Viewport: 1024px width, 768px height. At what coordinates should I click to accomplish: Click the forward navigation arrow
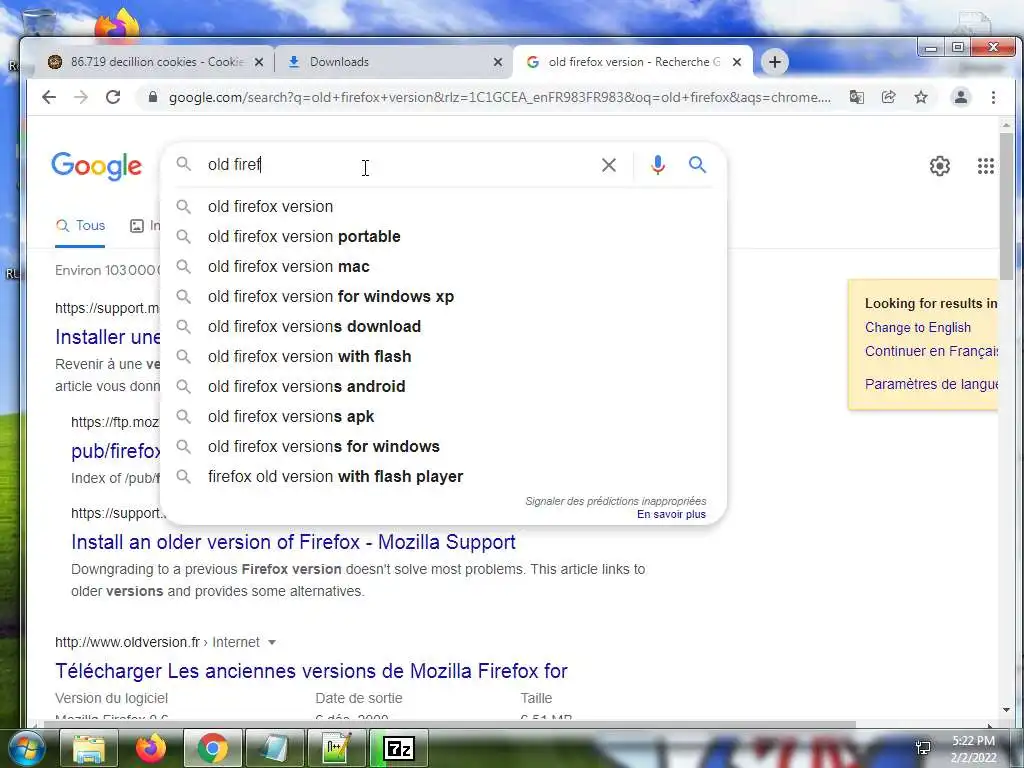pyautogui.click(x=81, y=97)
